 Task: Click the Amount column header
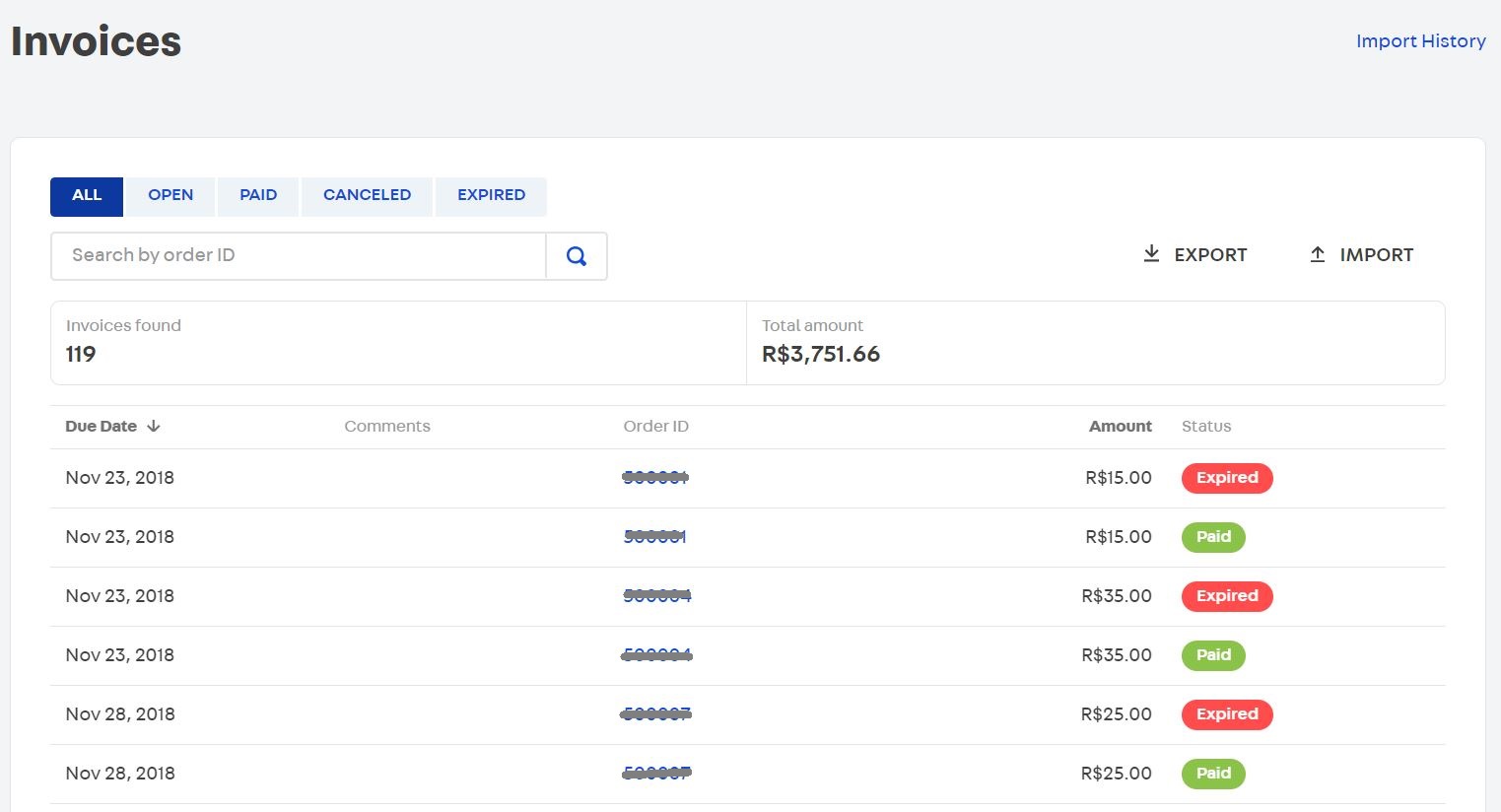tap(1120, 427)
